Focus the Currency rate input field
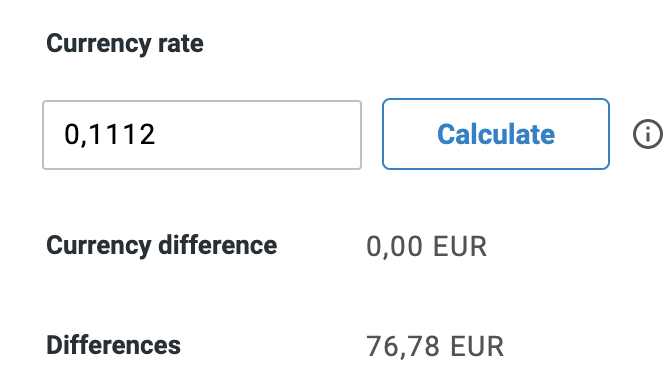Screen dimensions: 670x392 [202, 135]
